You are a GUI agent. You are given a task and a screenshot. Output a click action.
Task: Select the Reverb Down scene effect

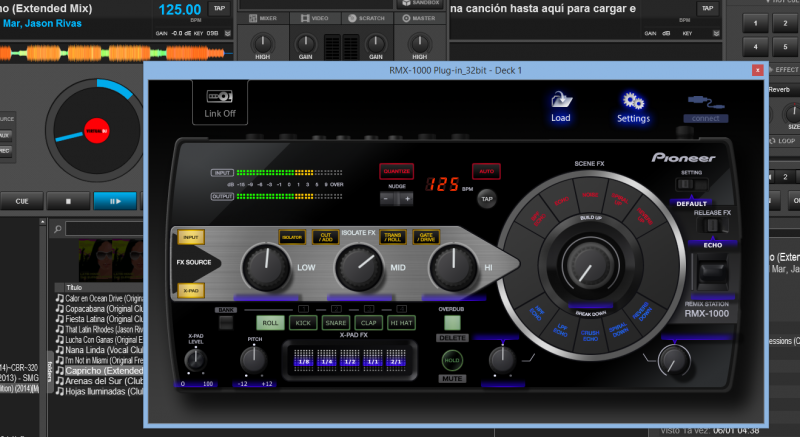tap(643, 311)
